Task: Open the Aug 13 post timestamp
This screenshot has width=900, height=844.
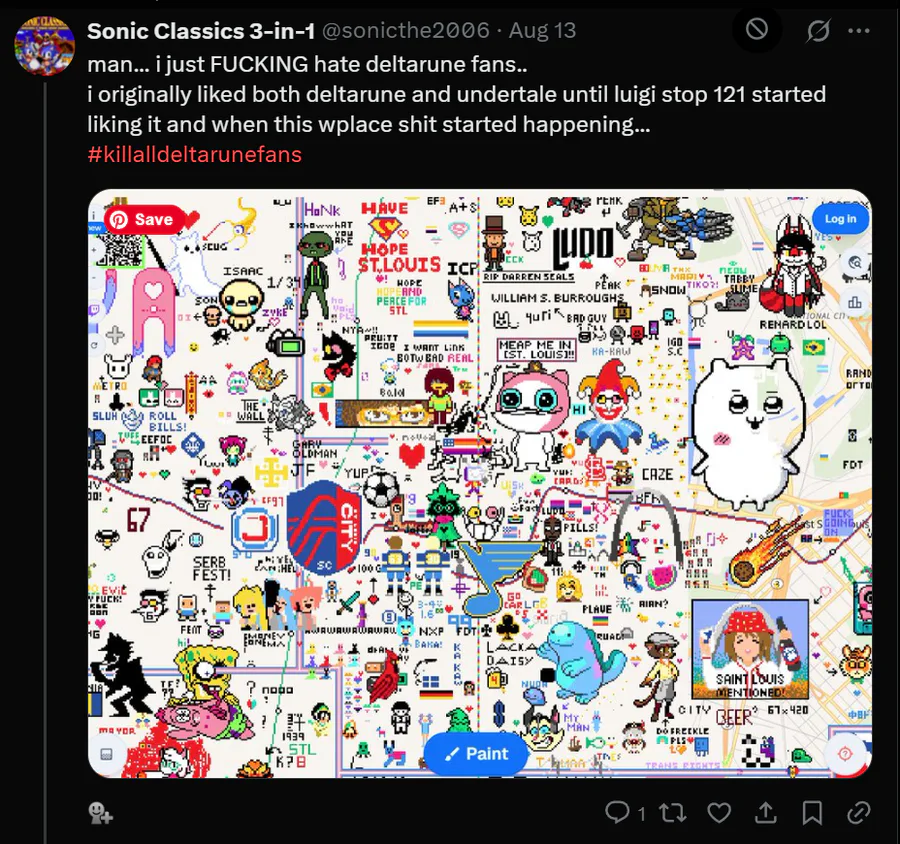Action: click(x=542, y=30)
